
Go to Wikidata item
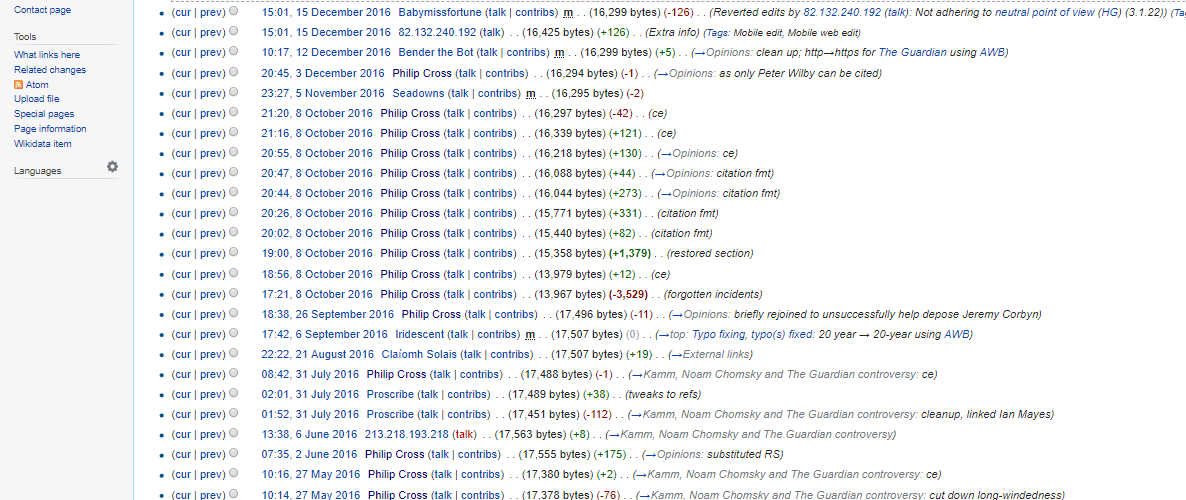coord(43,144)
